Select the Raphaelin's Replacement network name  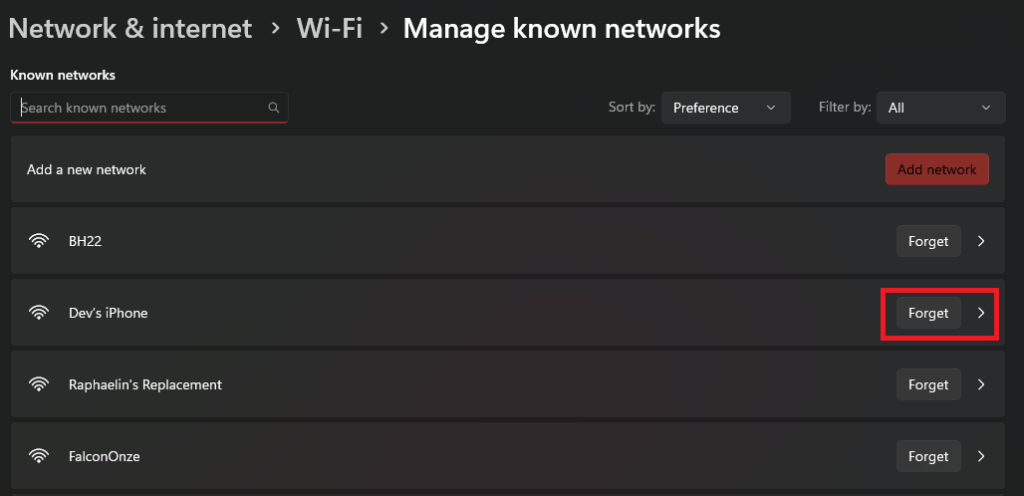pyautogui.click(x=145, y=384)
